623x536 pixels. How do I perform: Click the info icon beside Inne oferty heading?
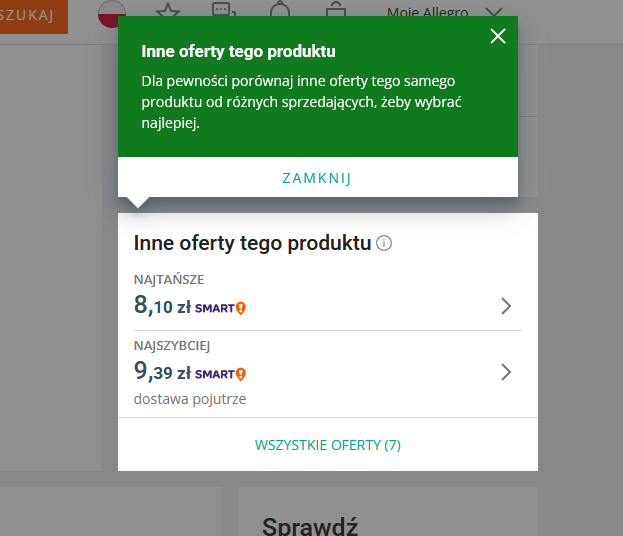tap(384, 243)
